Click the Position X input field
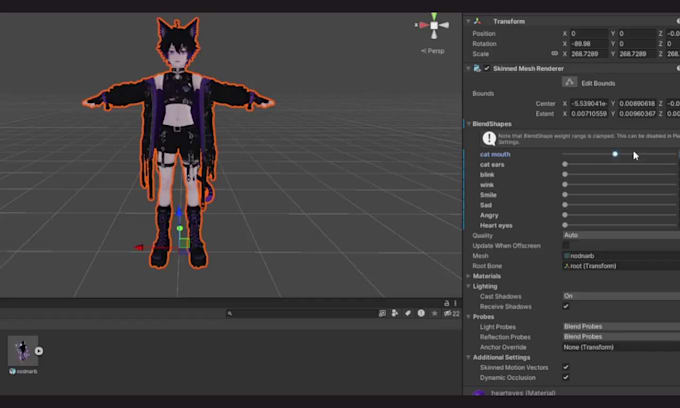 point(588,33)
